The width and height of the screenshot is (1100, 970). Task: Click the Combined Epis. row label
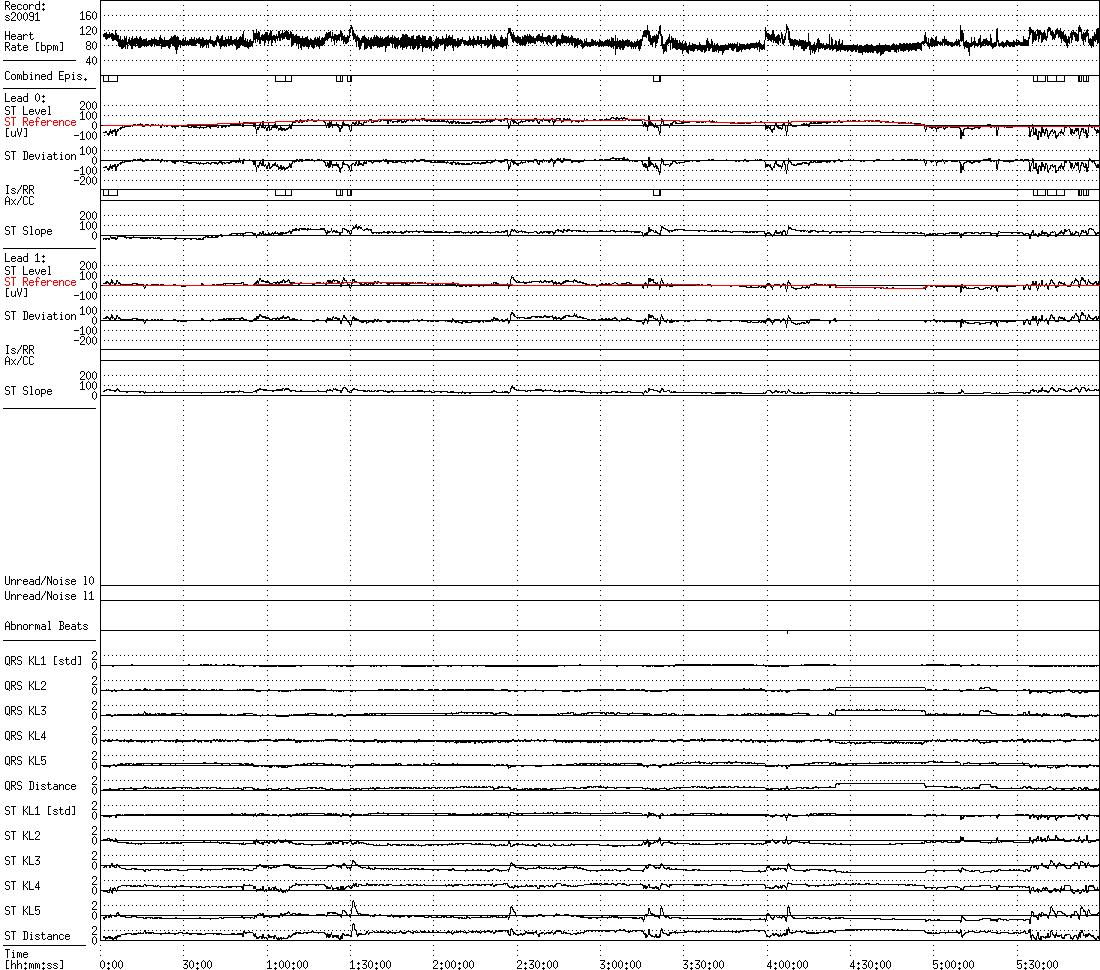(x=46, y=76)
